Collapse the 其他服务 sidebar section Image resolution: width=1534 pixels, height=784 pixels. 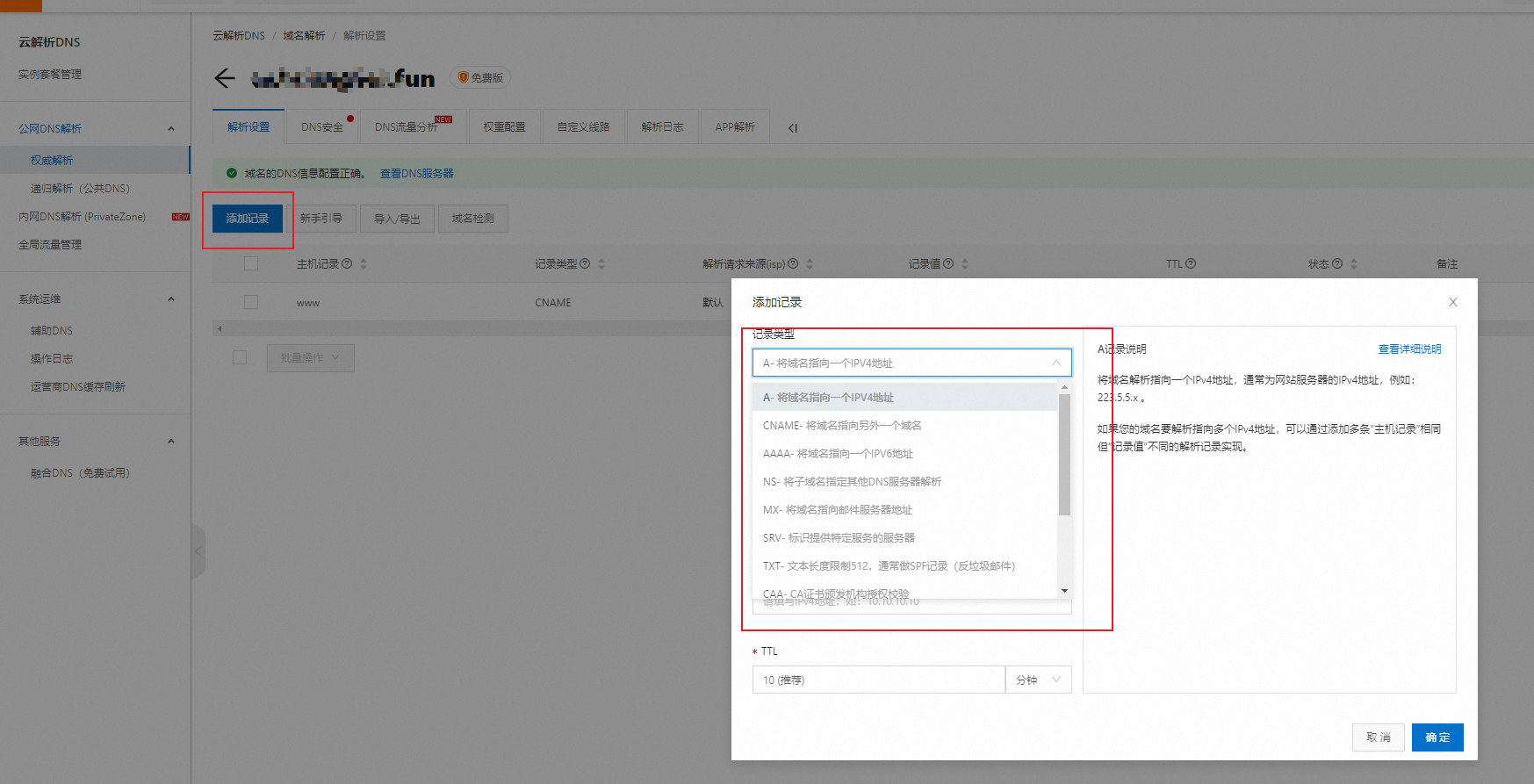[x=171, y=441]
